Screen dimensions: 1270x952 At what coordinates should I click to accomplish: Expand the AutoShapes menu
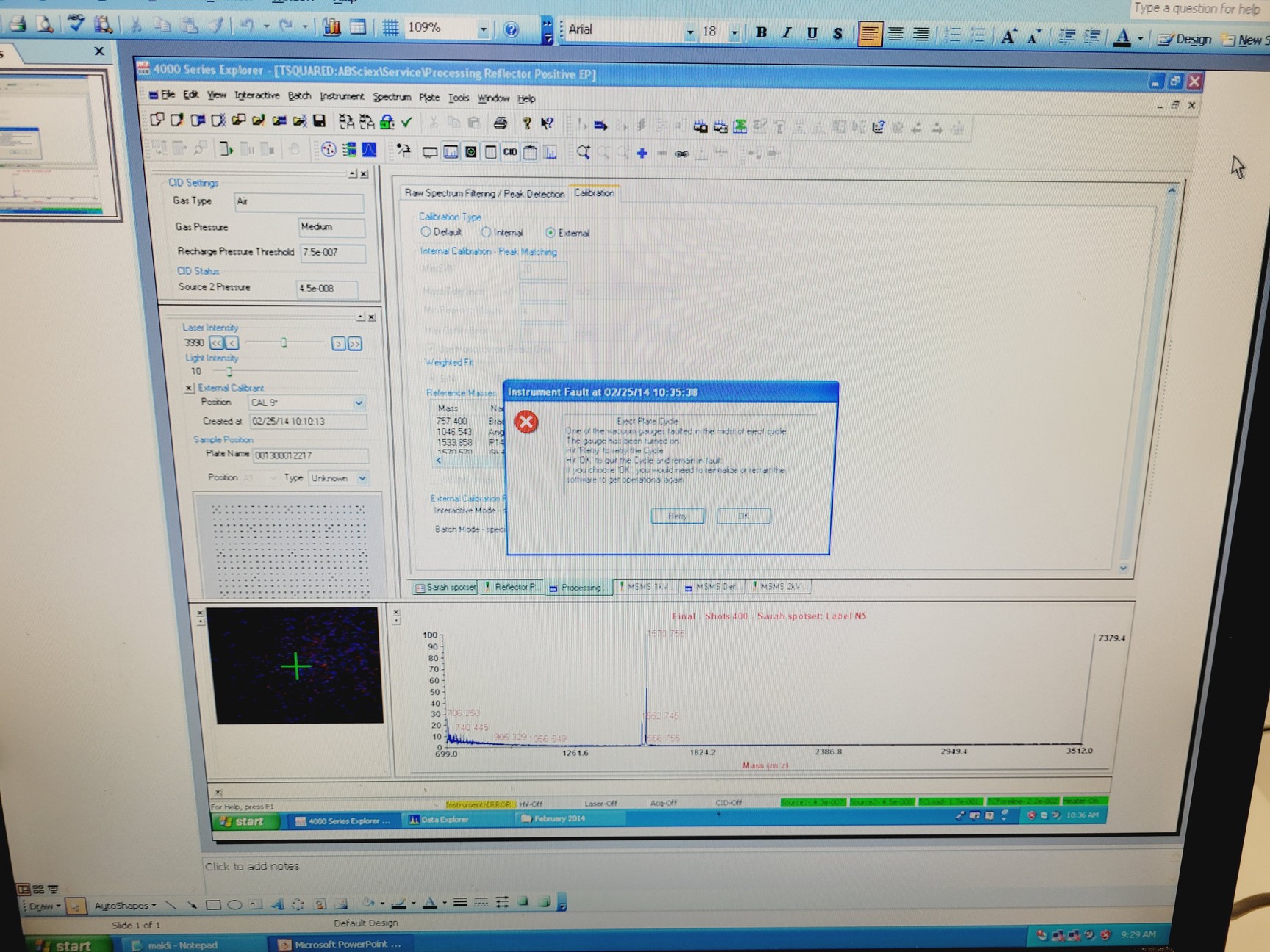coord(125,906)
